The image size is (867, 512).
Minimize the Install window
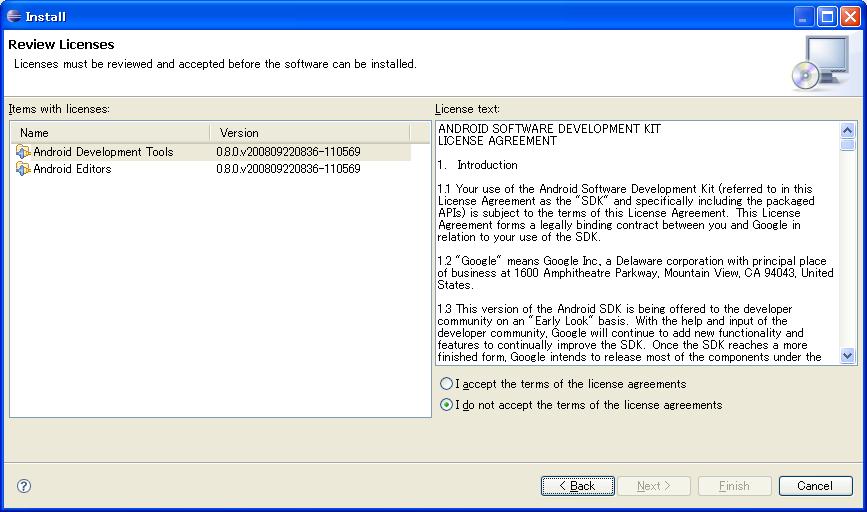pos(803,17)
